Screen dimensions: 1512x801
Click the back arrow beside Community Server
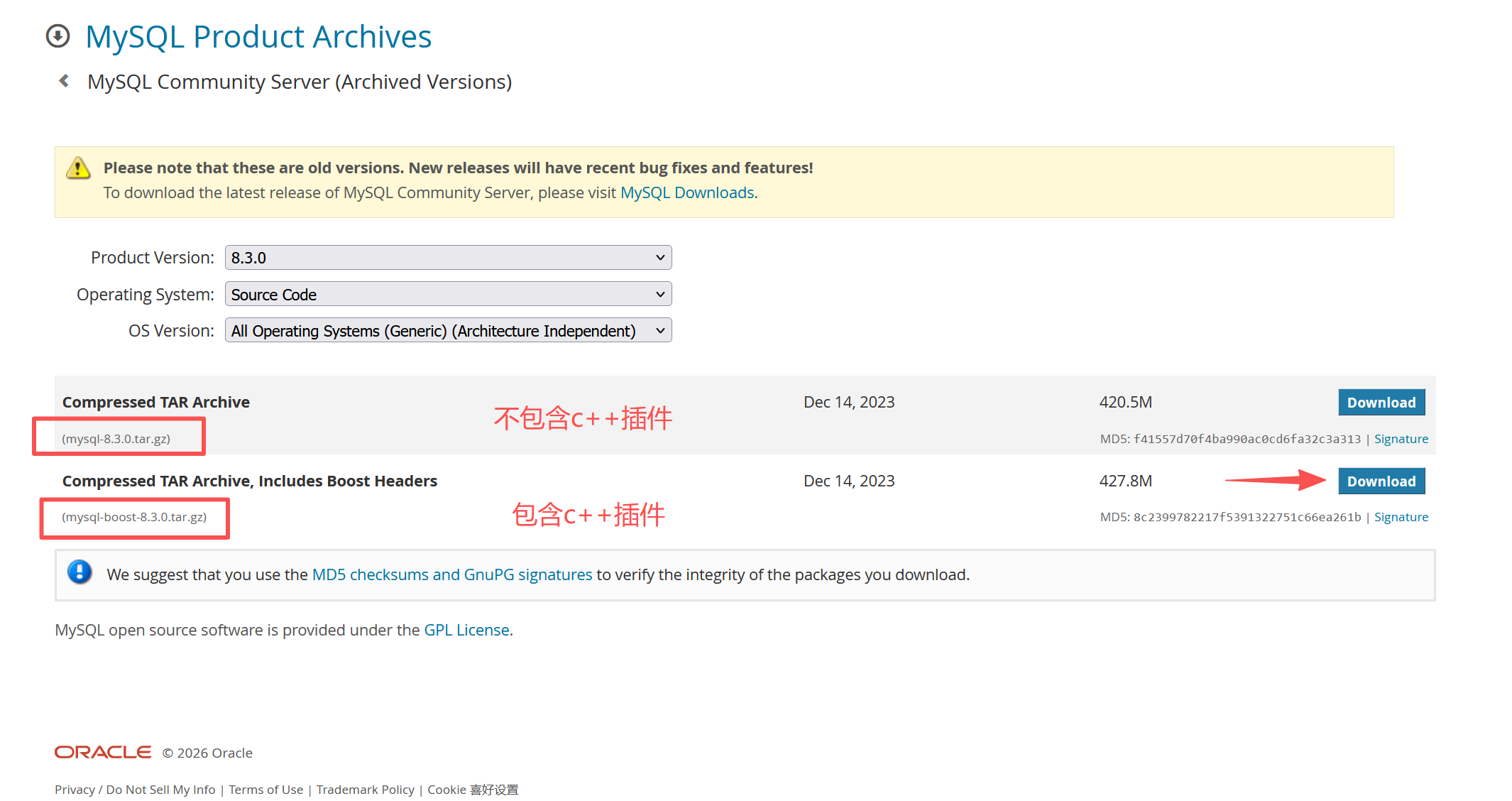pos(64,81)
